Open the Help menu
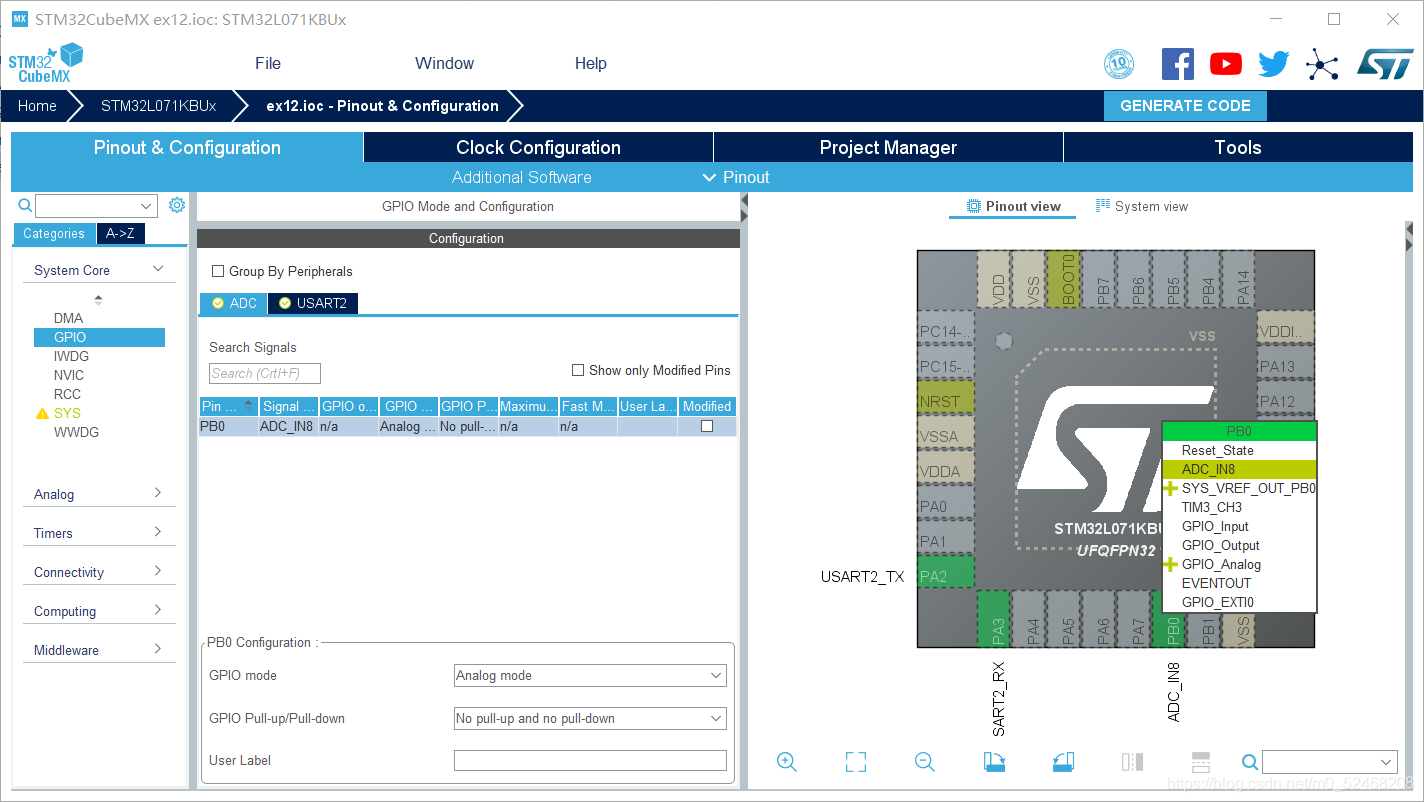Screen dimensions: 1424x802 590,63
